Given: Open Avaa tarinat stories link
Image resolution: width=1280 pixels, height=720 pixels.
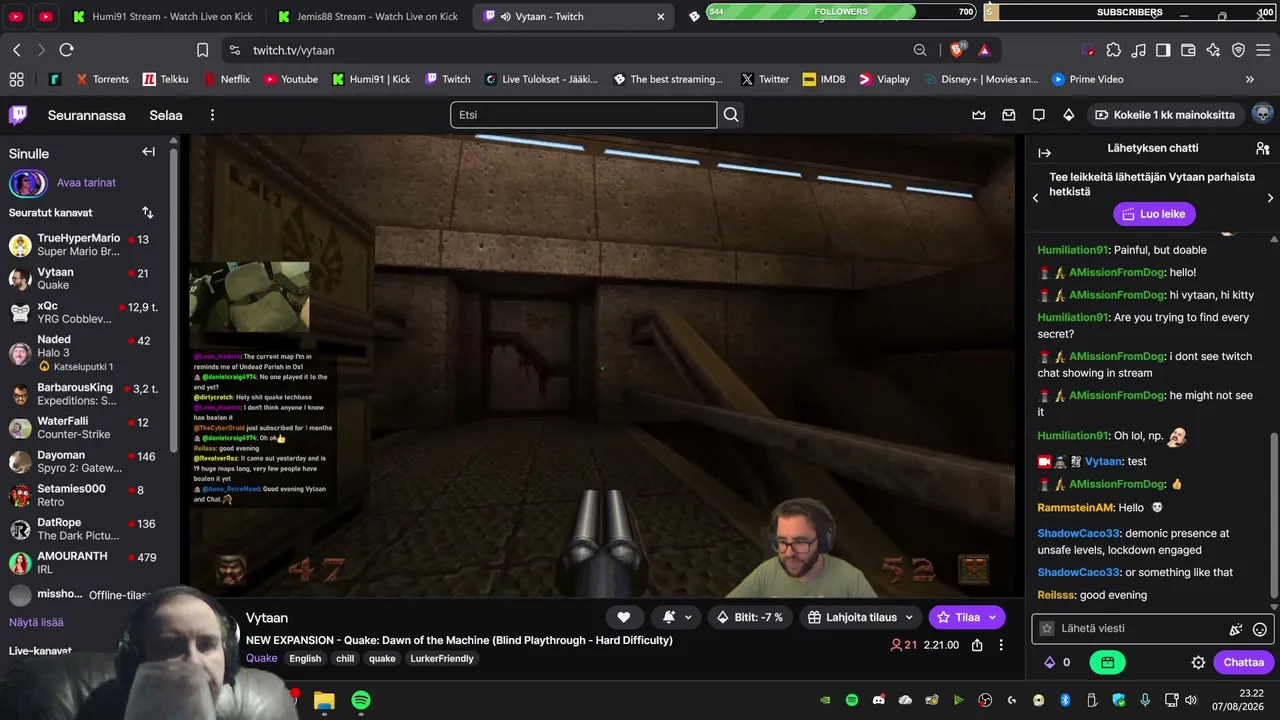Looking at the screenshot, I should (x=86, y=183).
